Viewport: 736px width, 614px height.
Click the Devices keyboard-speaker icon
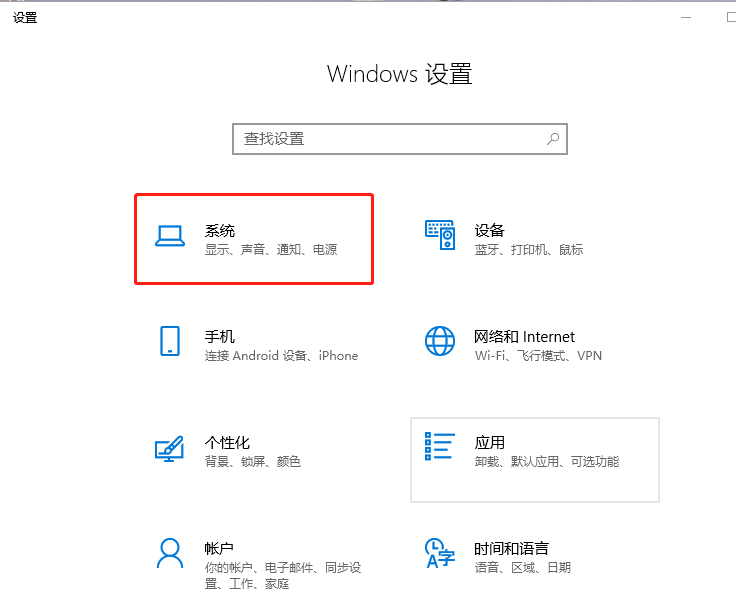440,235
